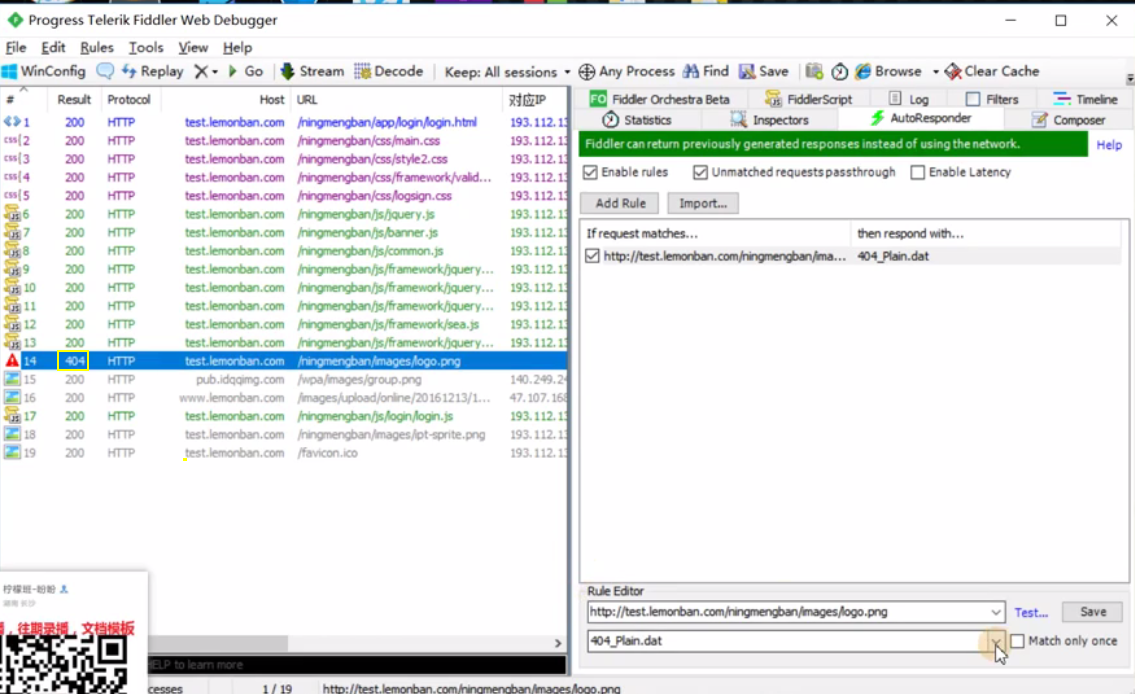Click the Test... link
This screenshot has height=694, width=1135.
(x=1031, y=612)
